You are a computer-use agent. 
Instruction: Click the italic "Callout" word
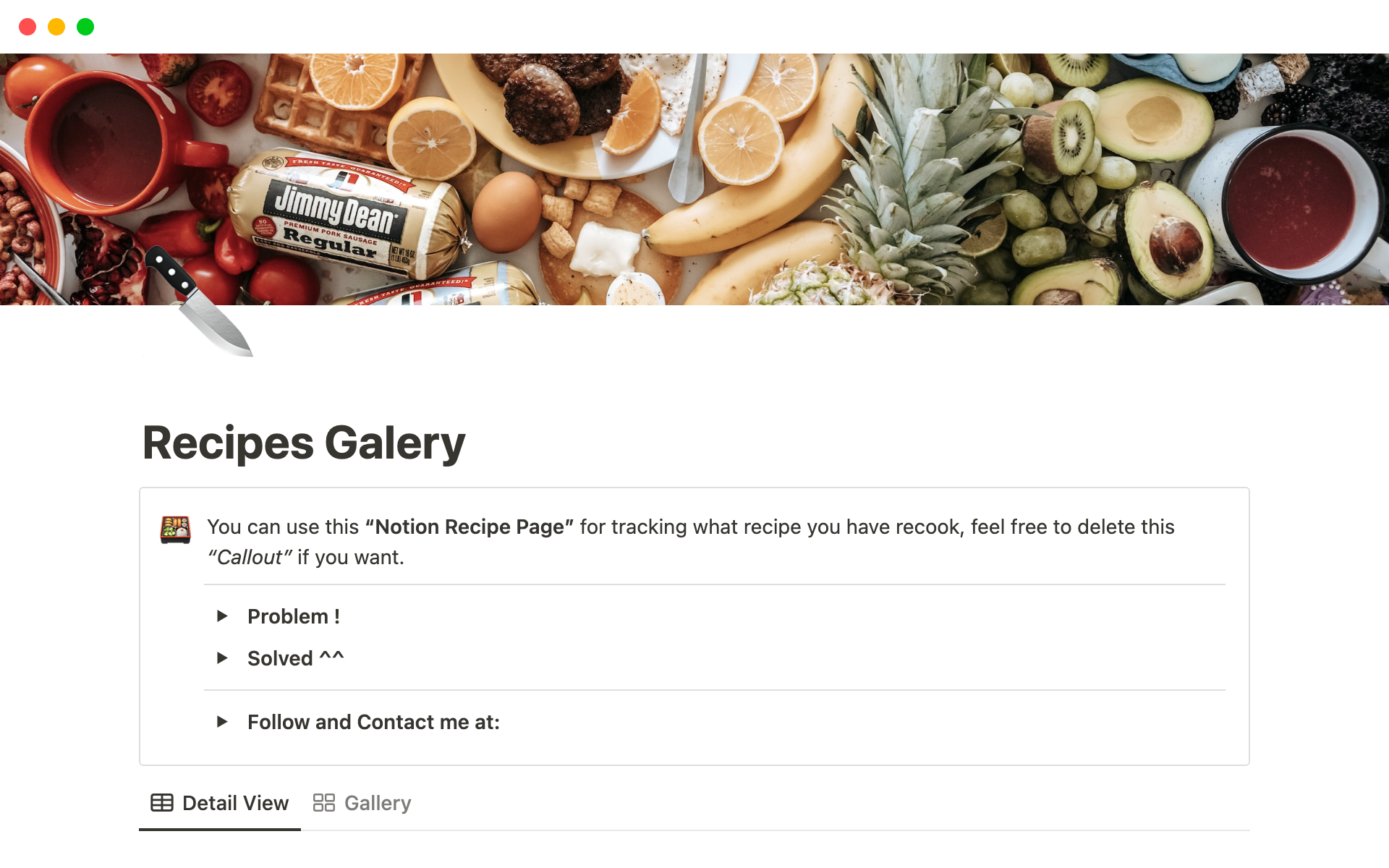pyautogui.click(x=250, y=557)
